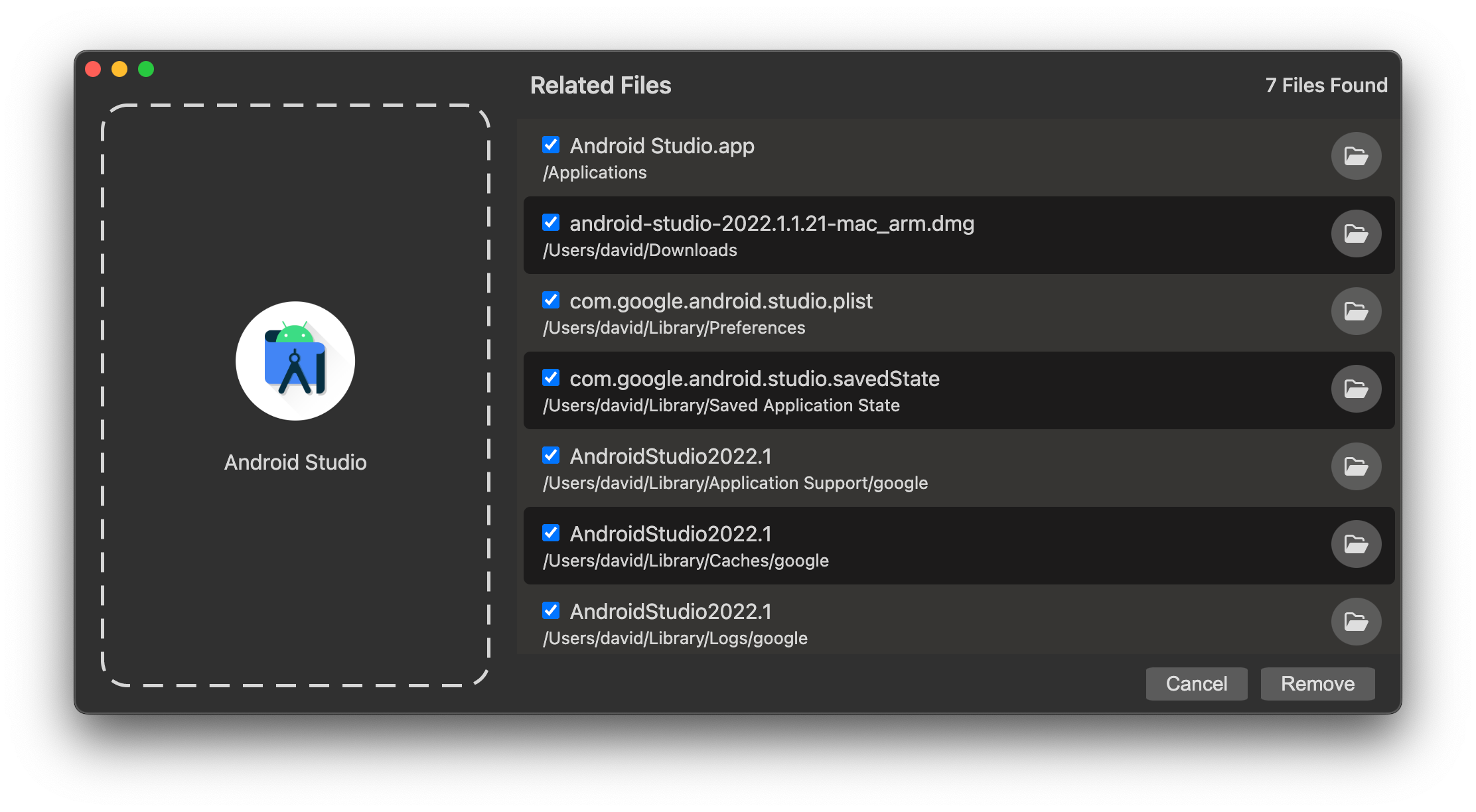1476x812 pixels.
Task: Uncheck the android-studio dmg checkbox
Action: (551, 222)
